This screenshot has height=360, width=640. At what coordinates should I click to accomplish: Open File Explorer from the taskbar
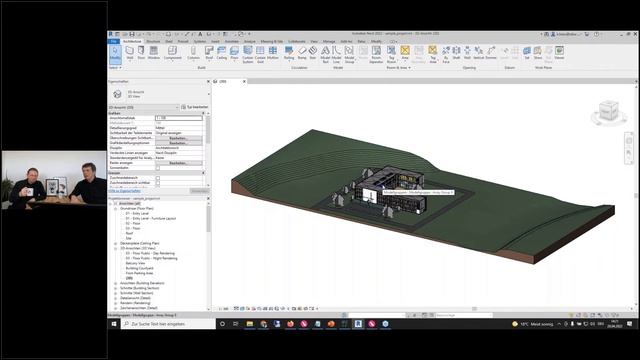[x=249, y=324]
